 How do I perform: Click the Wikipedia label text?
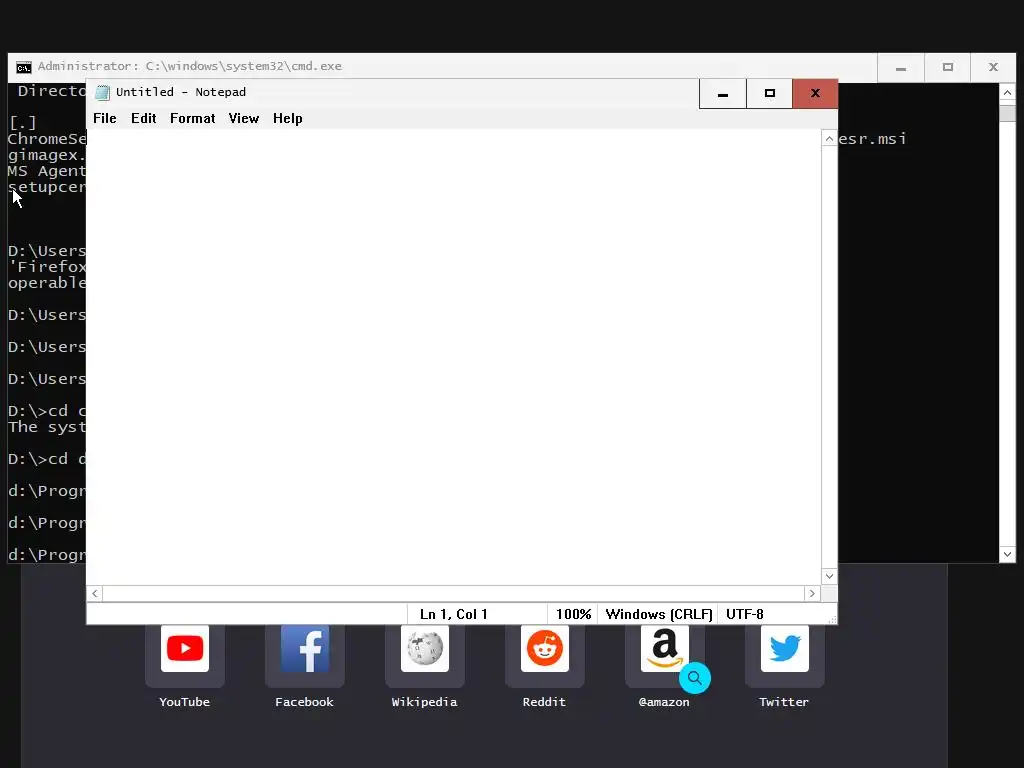pos(424,702)
